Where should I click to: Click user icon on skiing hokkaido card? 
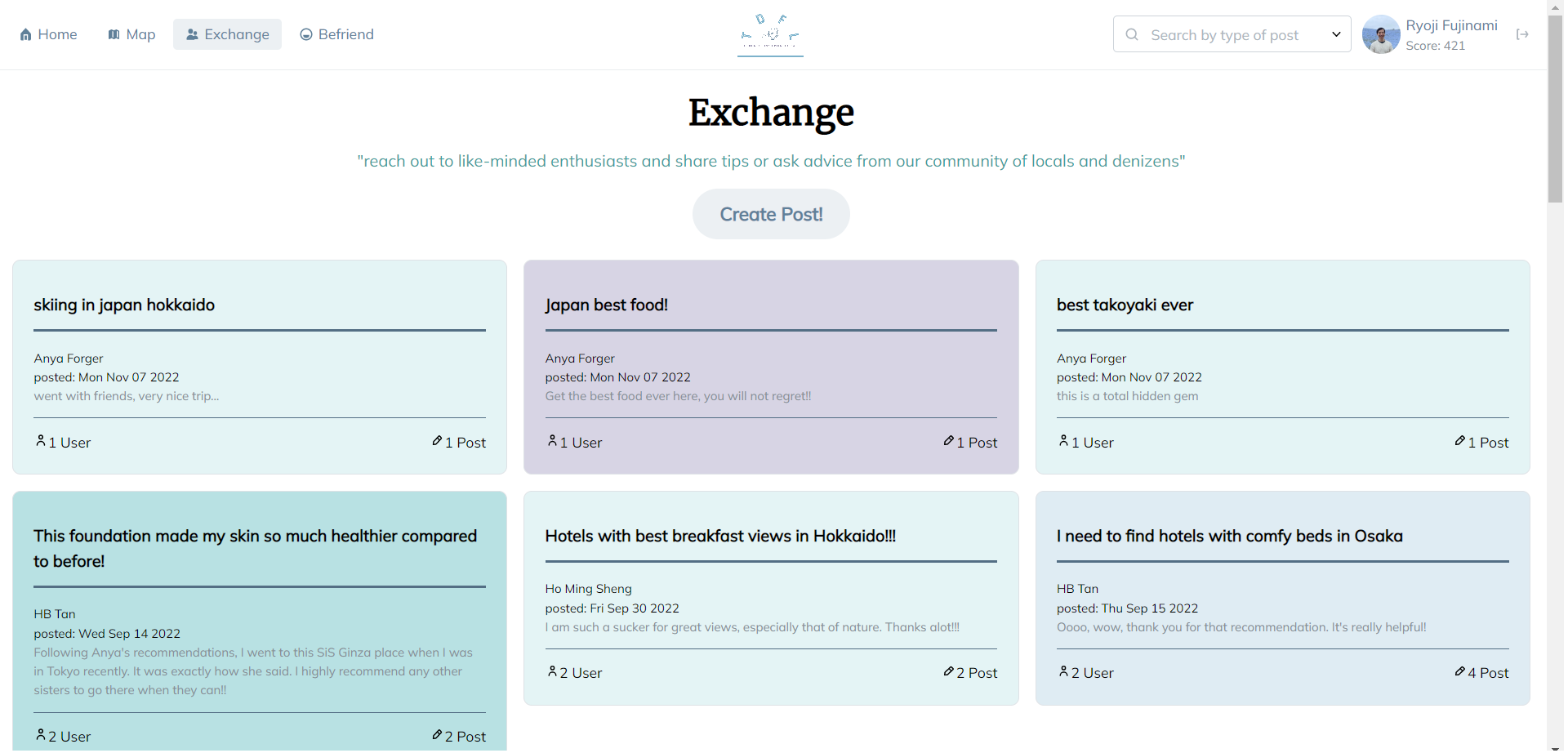(41, 441)
